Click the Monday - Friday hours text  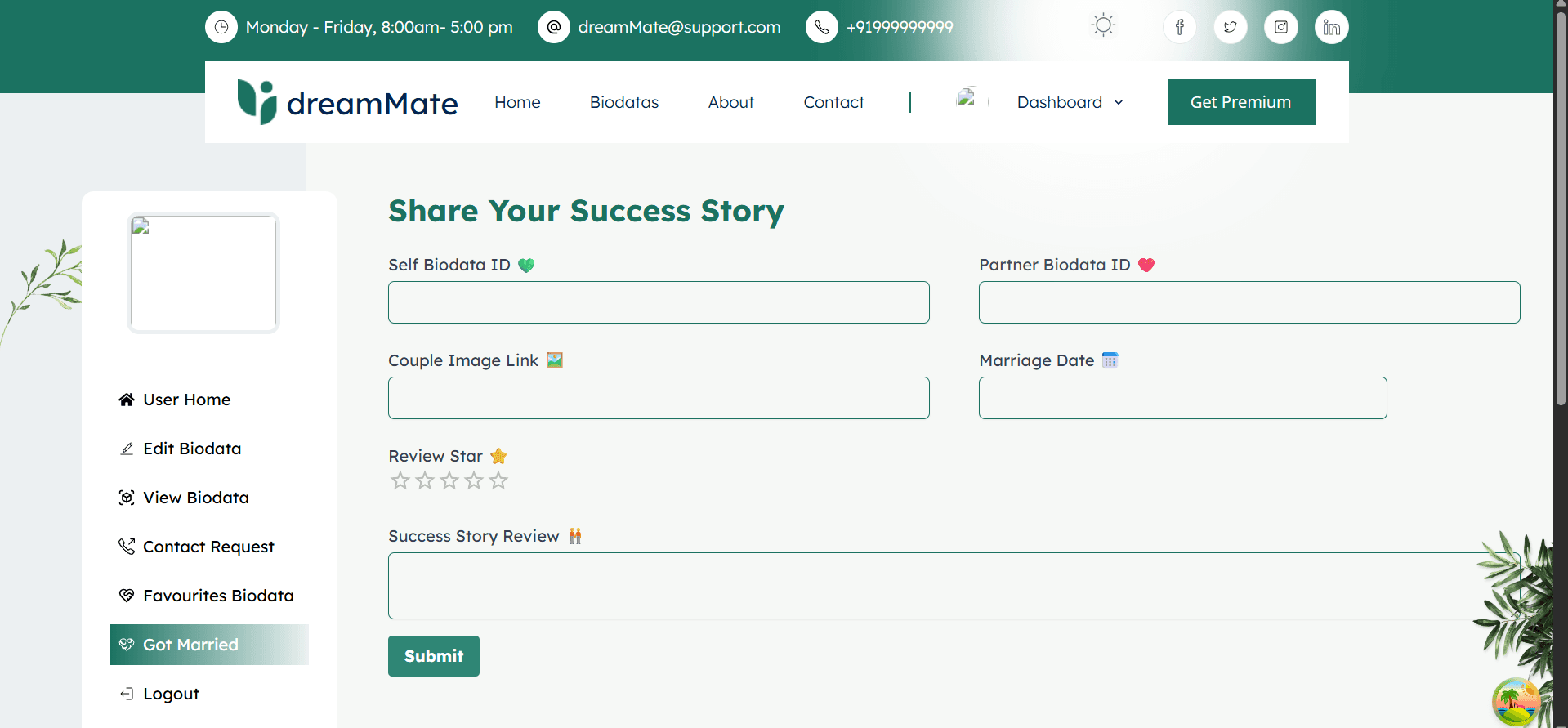tap(379, 27)
